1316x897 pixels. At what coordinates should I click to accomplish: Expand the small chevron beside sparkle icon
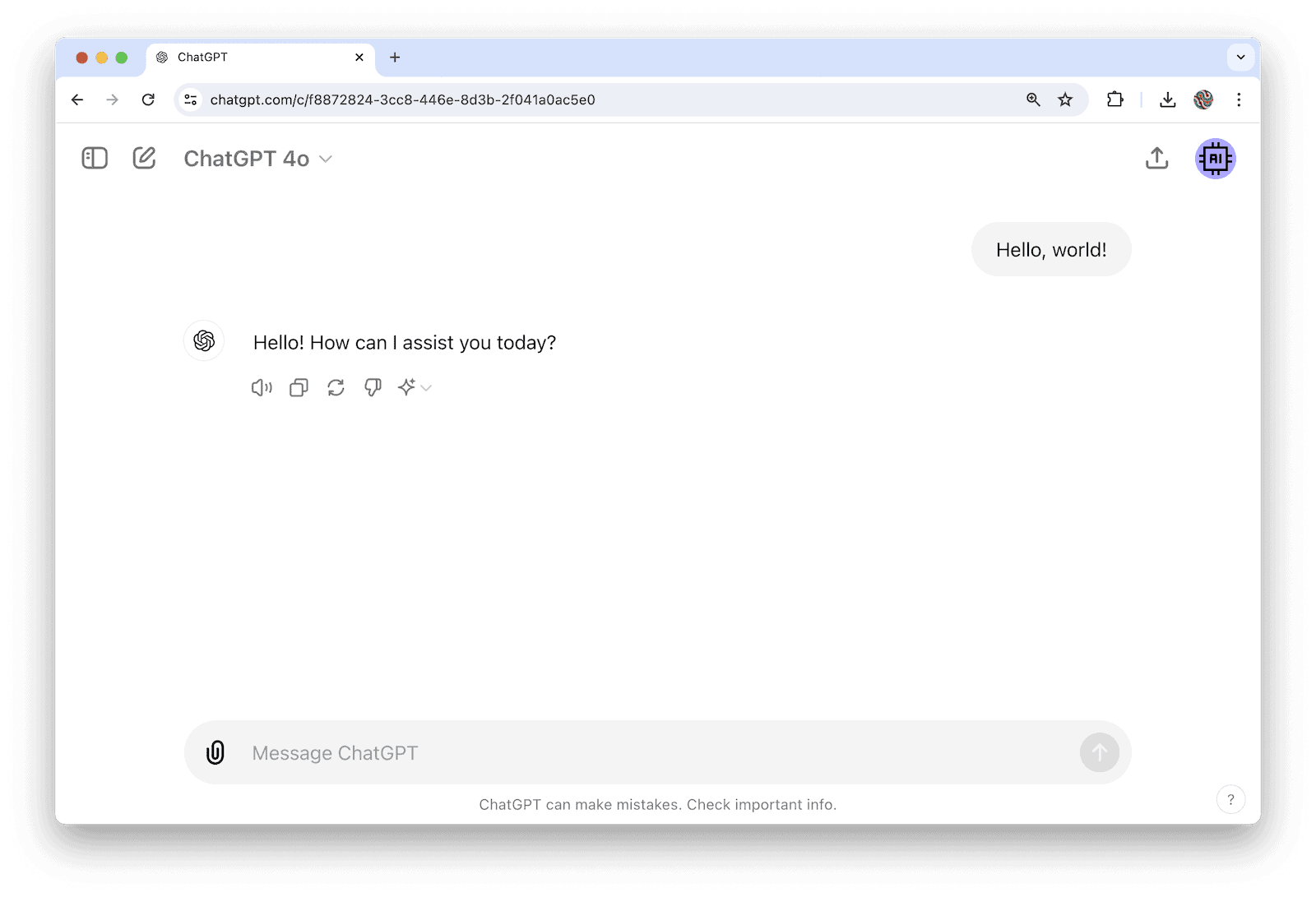(426, 388)
